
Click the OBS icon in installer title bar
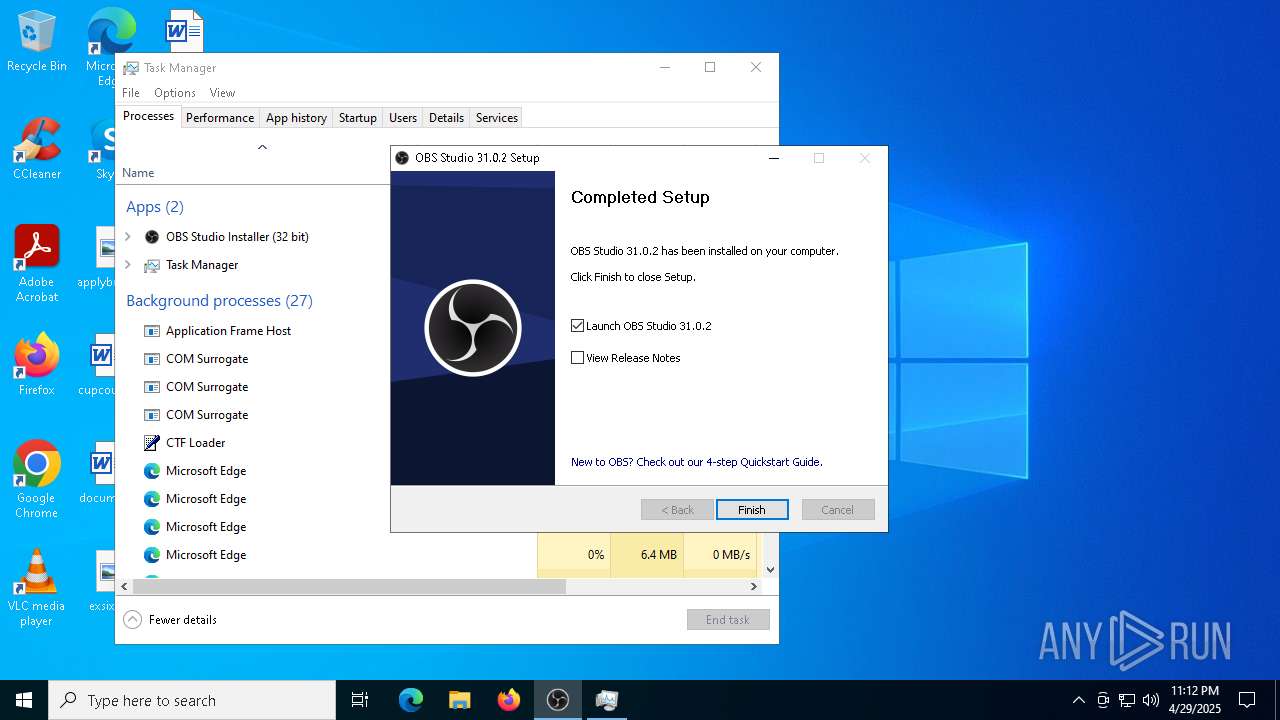coord(402,158)
